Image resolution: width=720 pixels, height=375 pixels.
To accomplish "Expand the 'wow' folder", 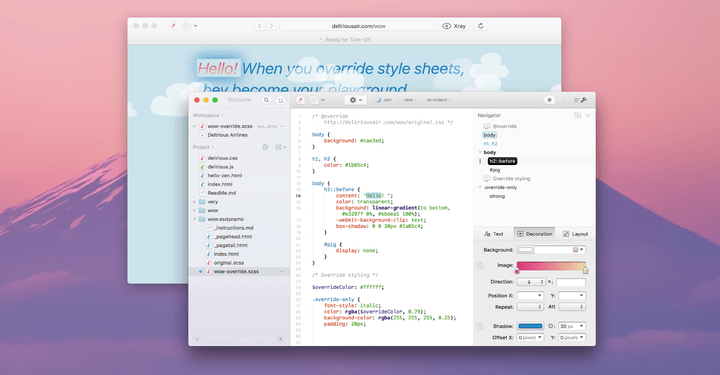I will coord(195,210).
